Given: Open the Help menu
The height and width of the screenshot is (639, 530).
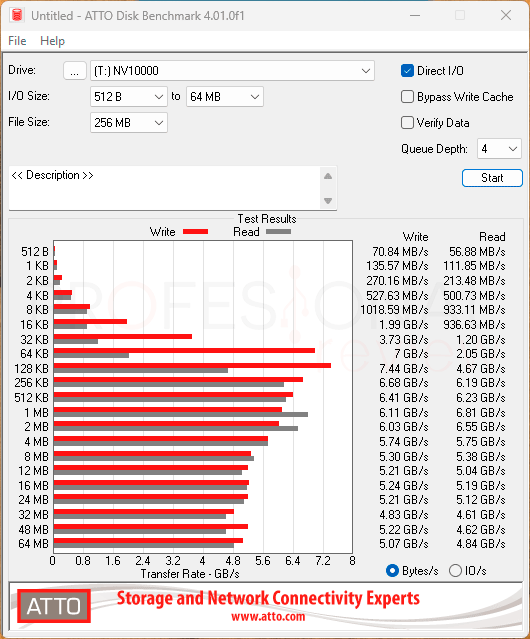Looking at the screenshot, I should point(52,41).
